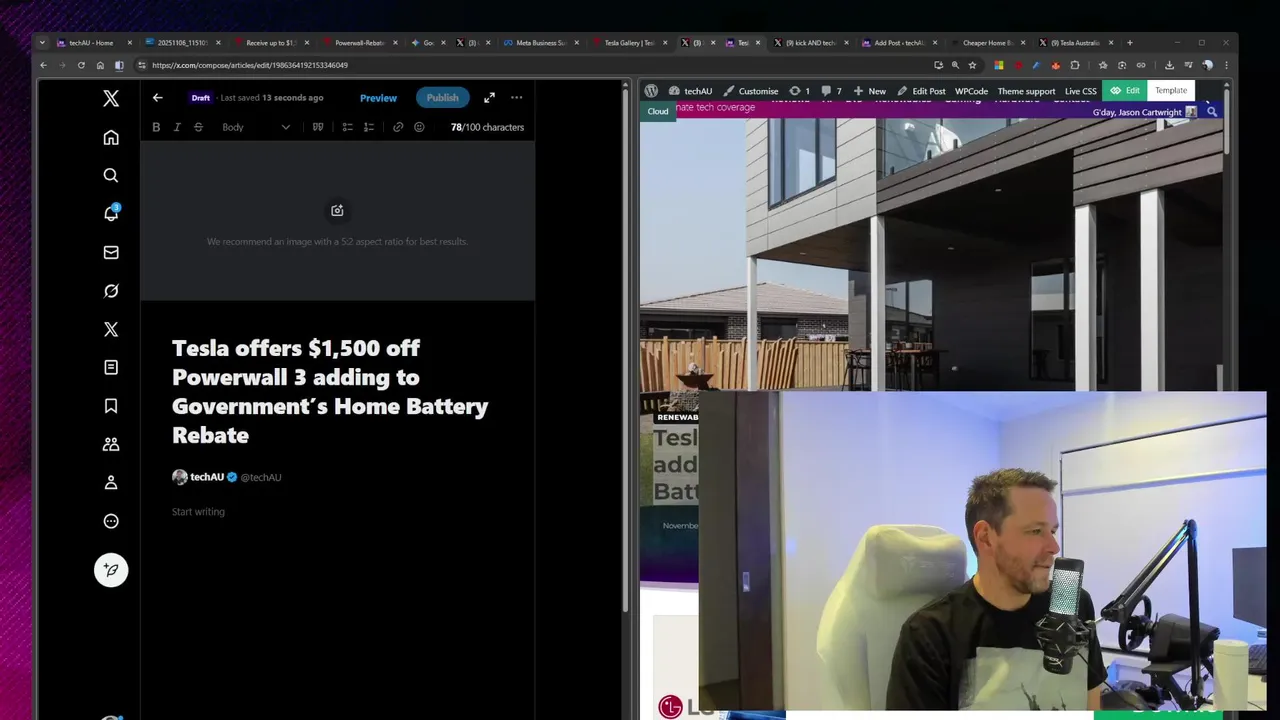Click green Edit button in admin bar

tap(1124, 91)
